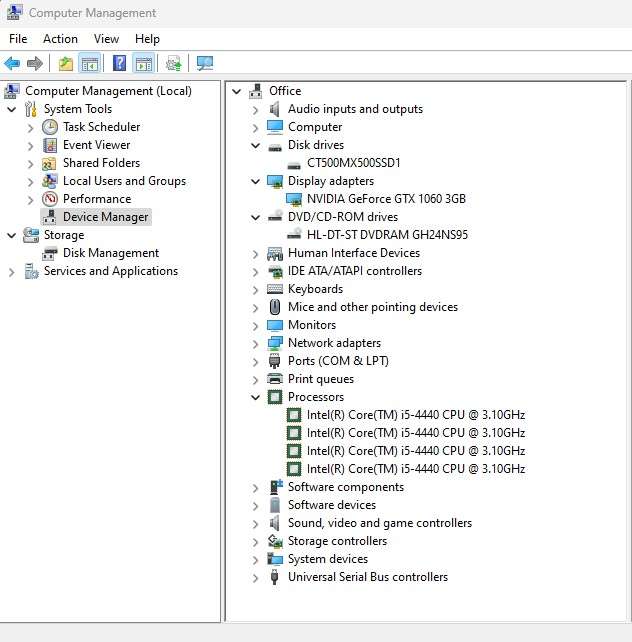Click the Universal Serial Bus controllers icon
This screenshot has width=632, height=642.
click(275, 577)
